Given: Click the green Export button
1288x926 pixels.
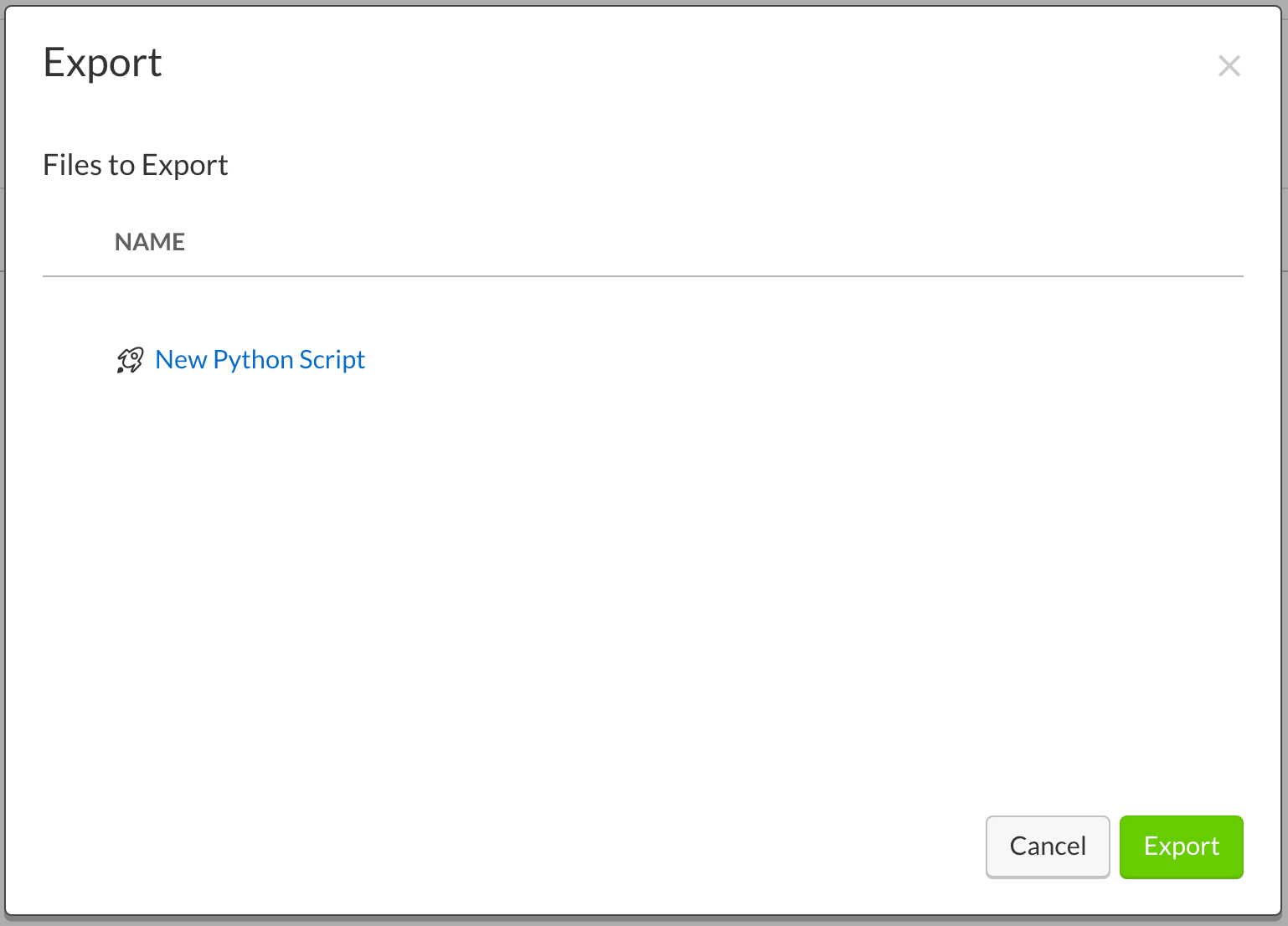Looking at the screenshot, I should (x=1181, y=846).
